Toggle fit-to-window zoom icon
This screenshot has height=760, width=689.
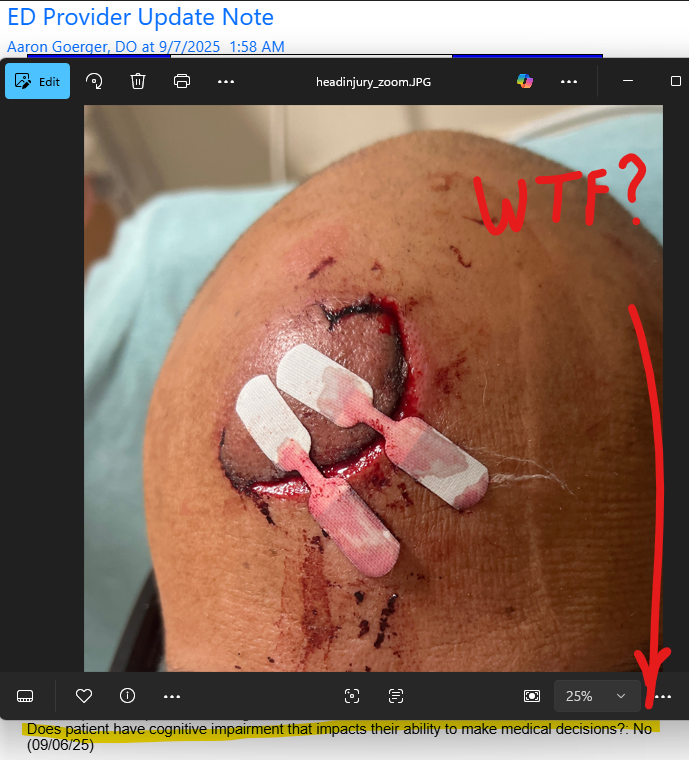(532, 696)
